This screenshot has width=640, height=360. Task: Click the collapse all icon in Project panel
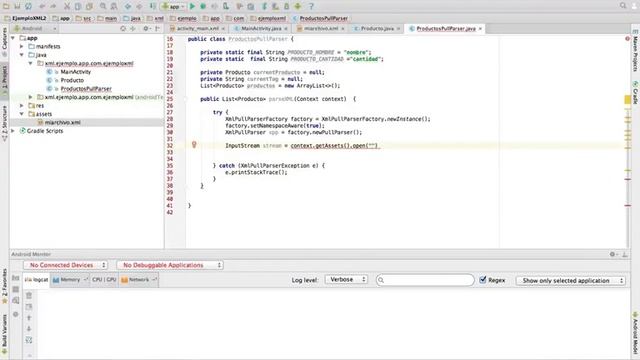click(133, 29)
